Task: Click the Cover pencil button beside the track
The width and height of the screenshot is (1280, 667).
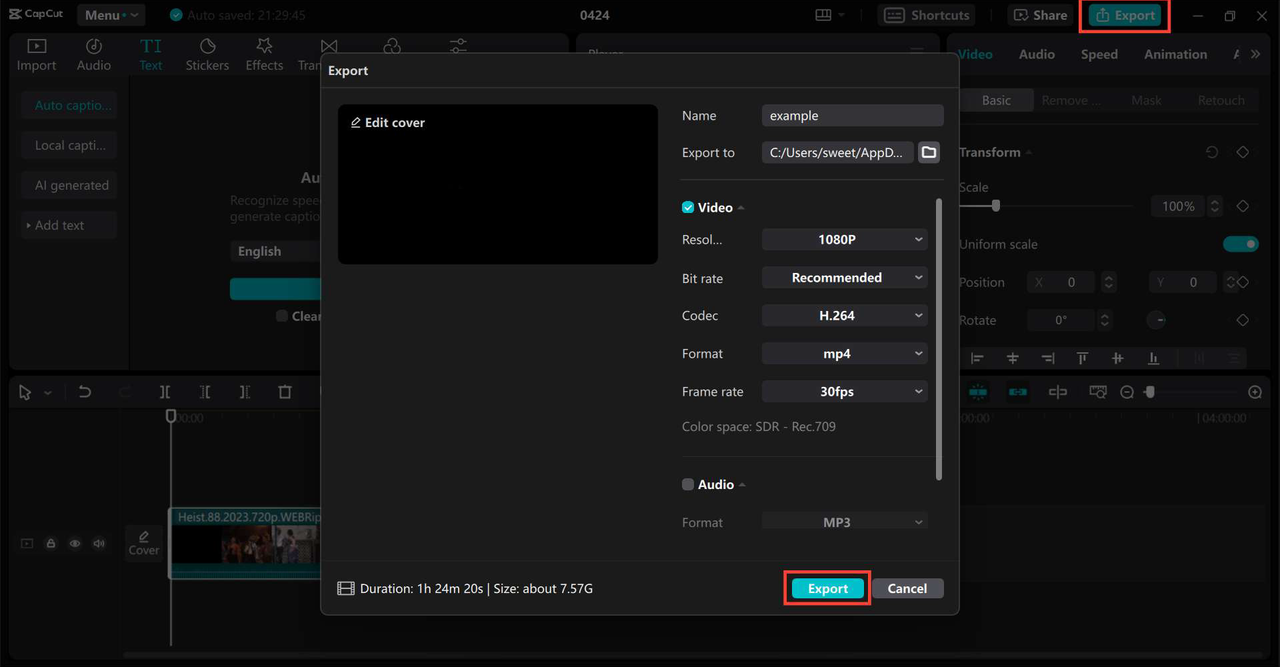Action: tap(144, 543)
